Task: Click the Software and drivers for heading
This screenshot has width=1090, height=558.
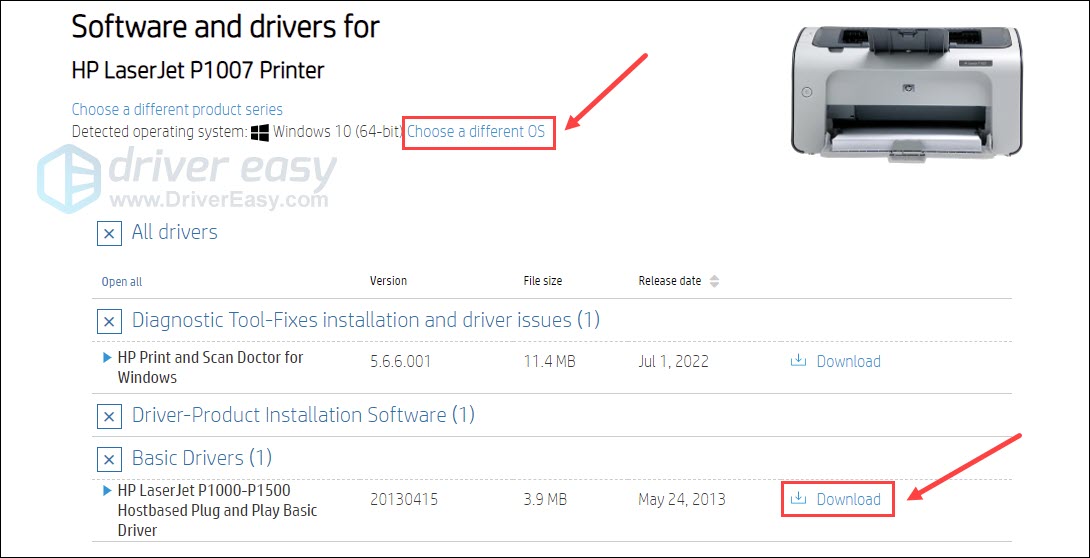Action: 226,26
